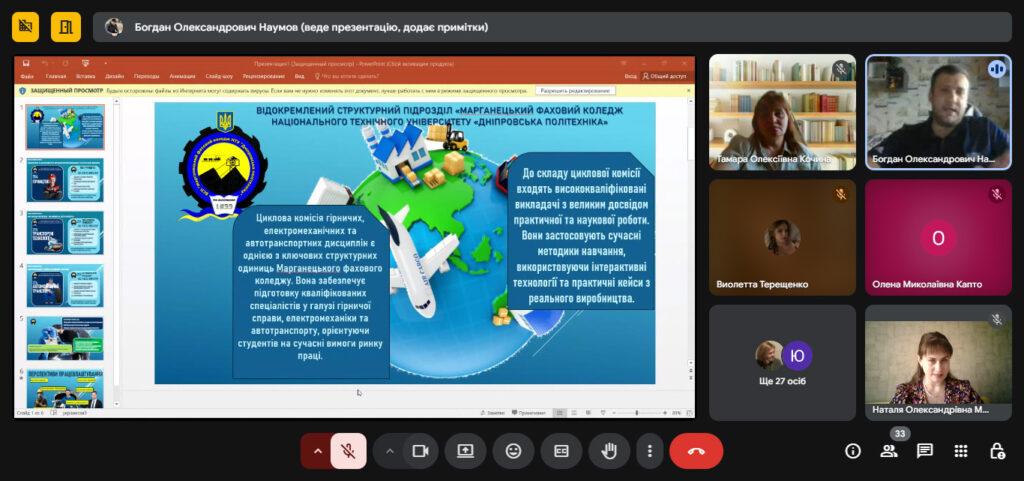The image size is (1024, 481).
Task: Adjust the PowerPoint zoom slider handle
Action: [x=637, y=412]
